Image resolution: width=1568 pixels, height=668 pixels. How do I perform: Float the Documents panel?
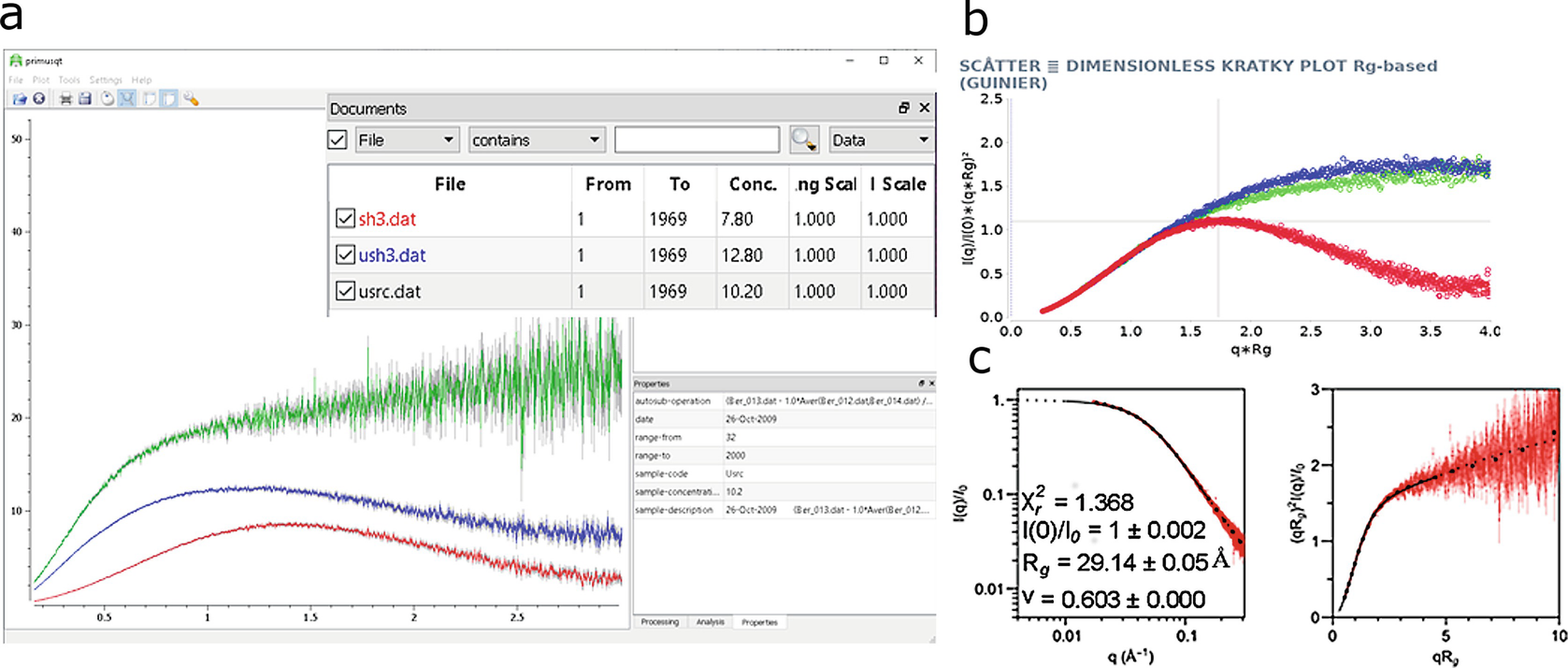point(903,108)
